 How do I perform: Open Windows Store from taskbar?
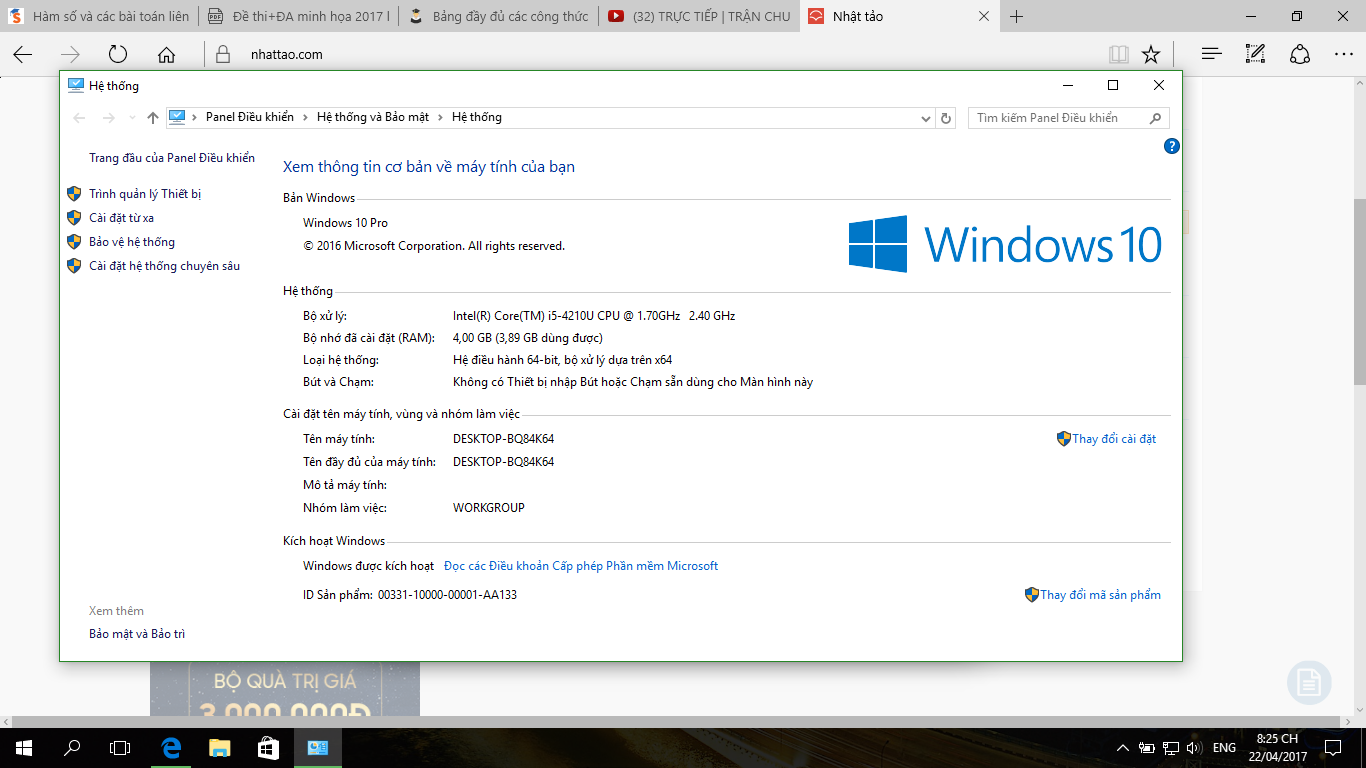pos(268,748)
